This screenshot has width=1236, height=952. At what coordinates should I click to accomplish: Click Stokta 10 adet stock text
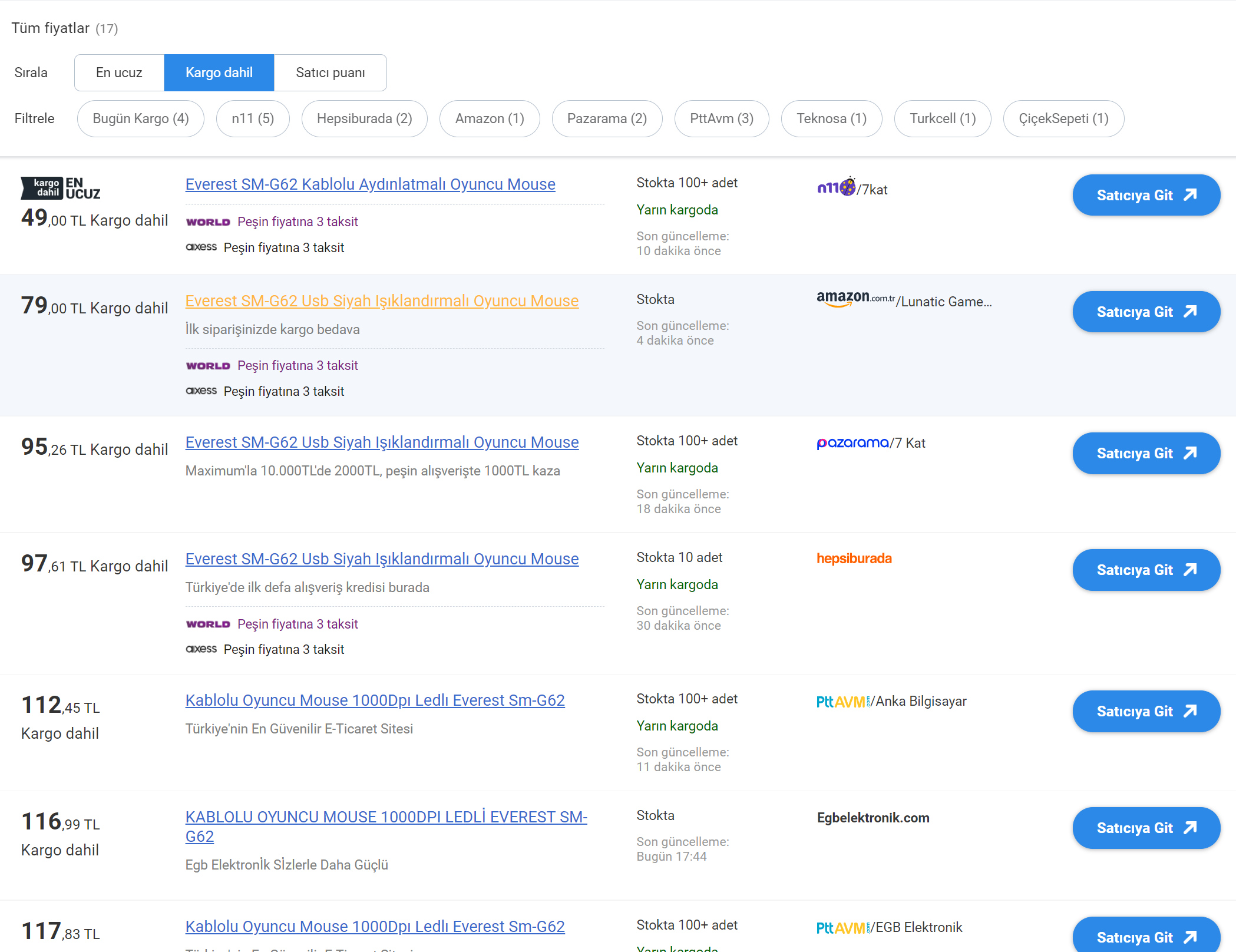(679, 557)
